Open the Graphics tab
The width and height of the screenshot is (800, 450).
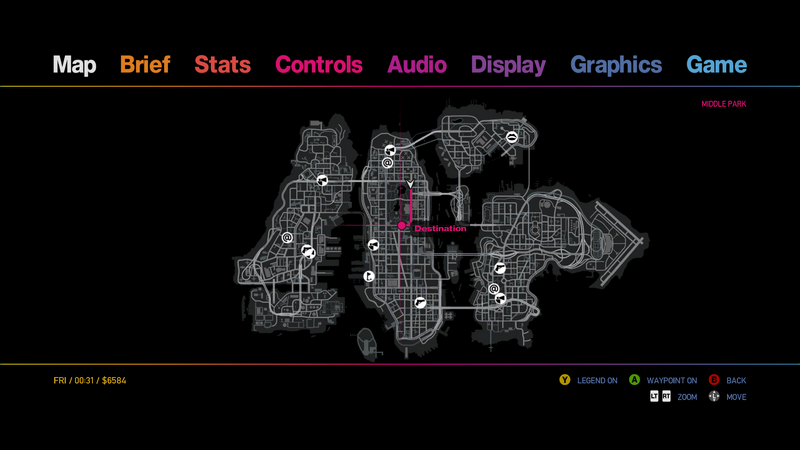[x=616, y=65]
